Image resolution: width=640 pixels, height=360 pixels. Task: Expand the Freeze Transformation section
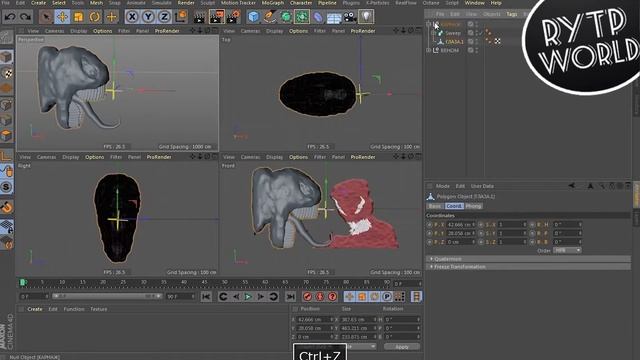tap(529, 267)
